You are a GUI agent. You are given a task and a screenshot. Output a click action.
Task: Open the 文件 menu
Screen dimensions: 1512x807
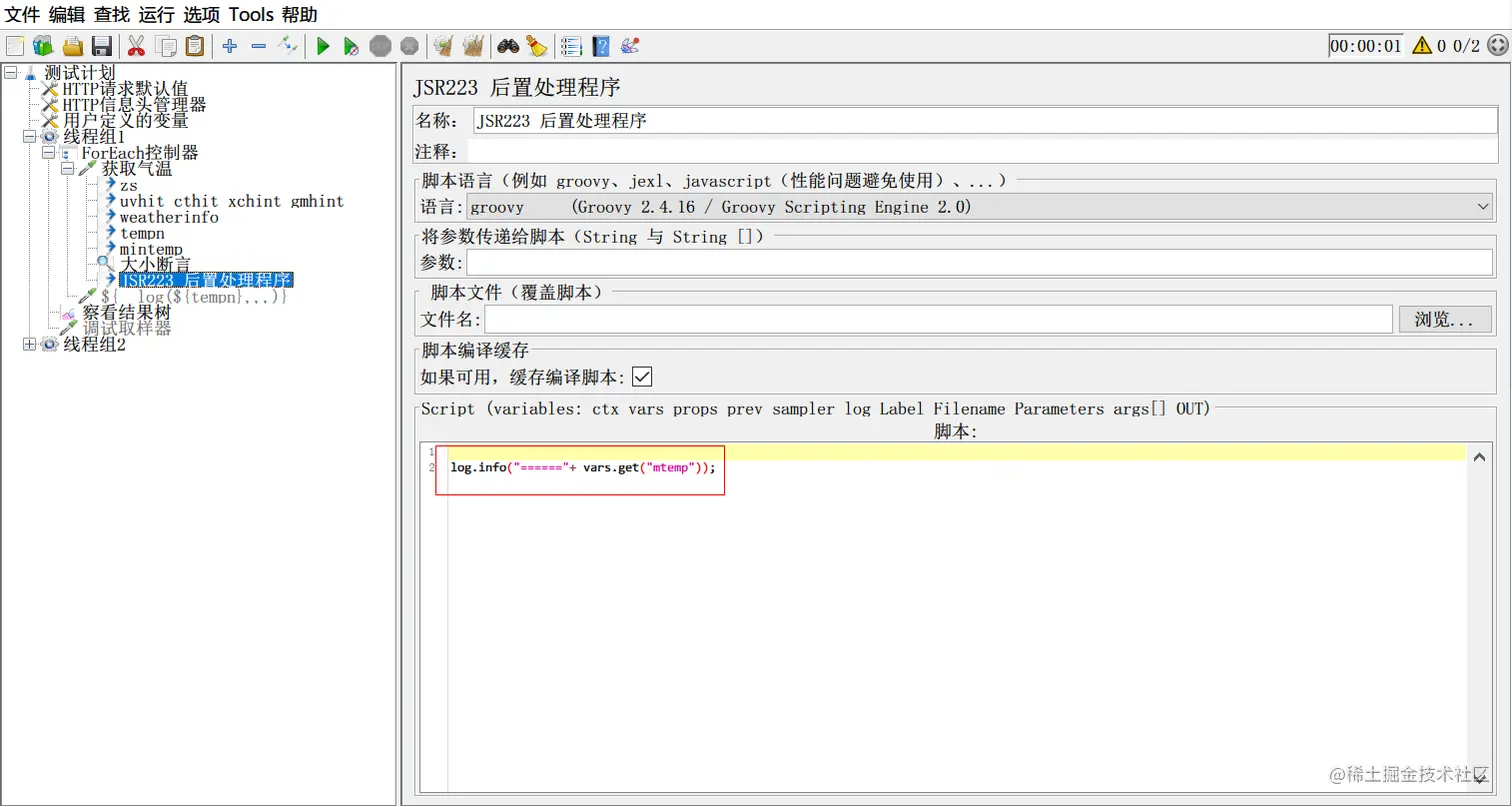pos(21,14)
